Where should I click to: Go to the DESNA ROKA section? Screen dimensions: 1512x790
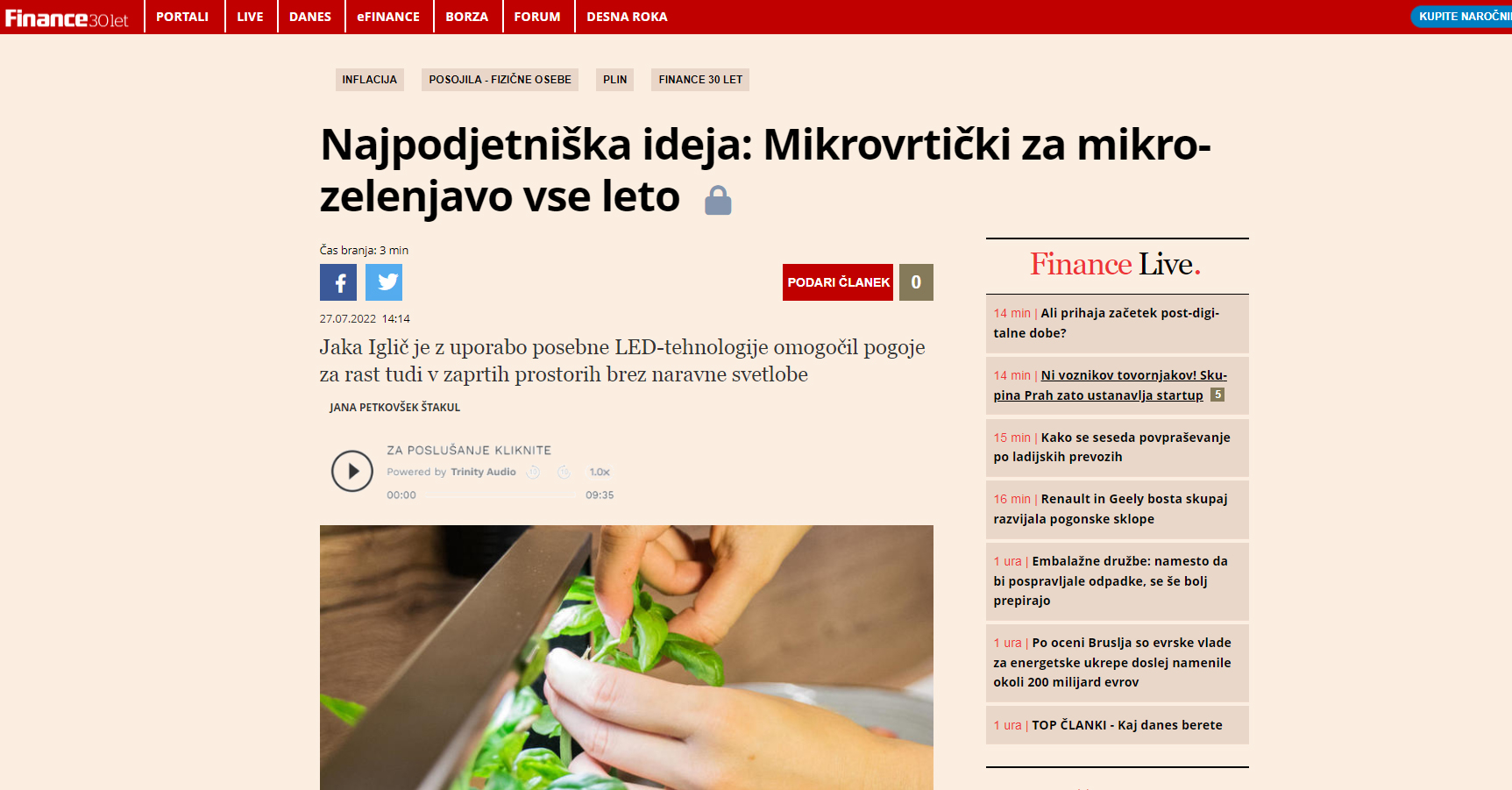click(627, 17)
